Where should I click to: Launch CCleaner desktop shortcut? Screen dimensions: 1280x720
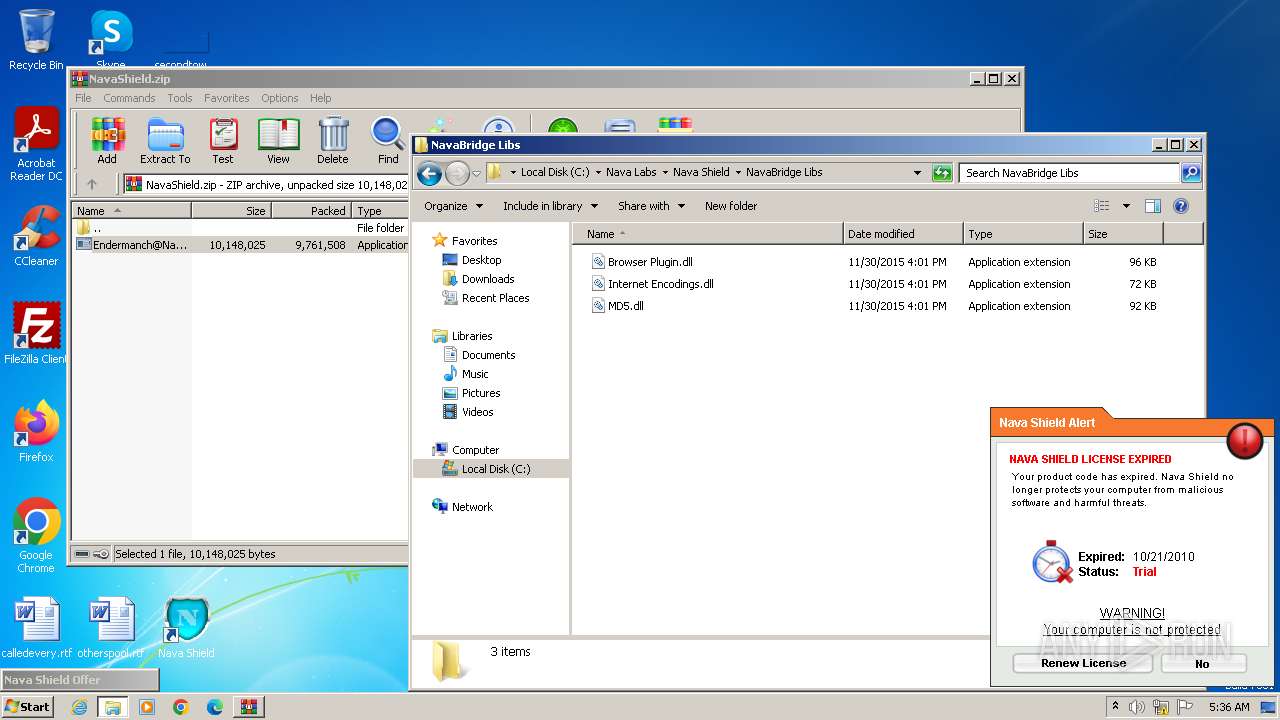[36, 236]
